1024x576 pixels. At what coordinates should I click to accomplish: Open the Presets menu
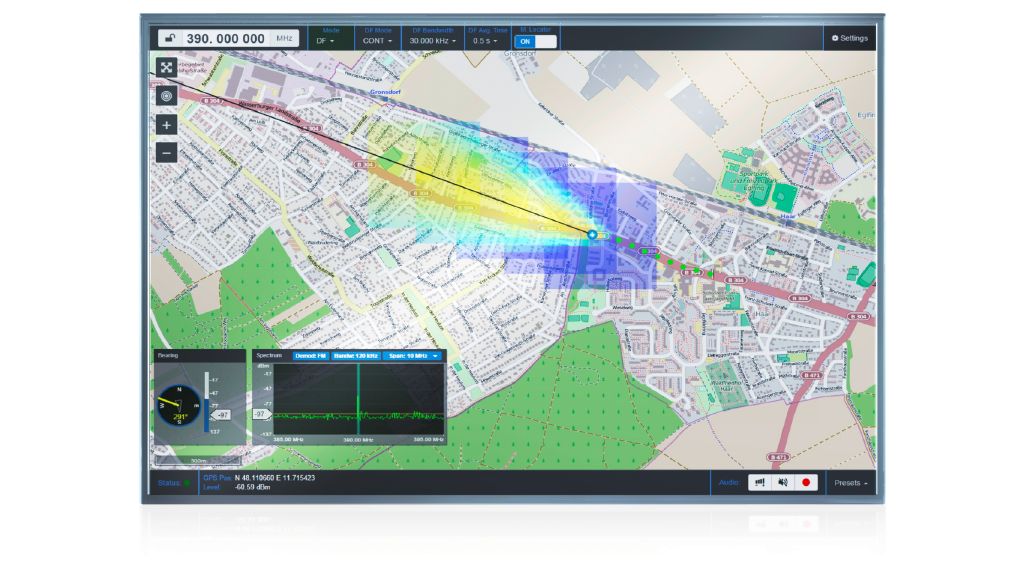point(851,482)
